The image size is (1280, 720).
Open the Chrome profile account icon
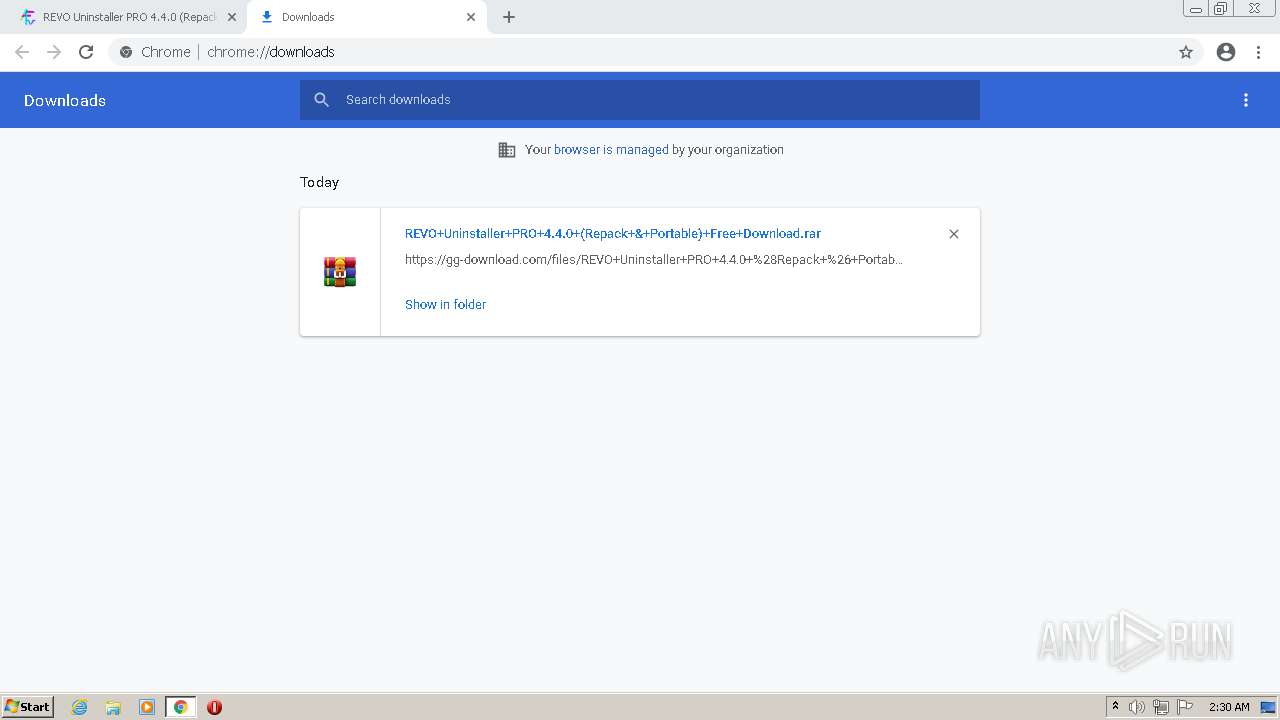tap(1226, 52)
